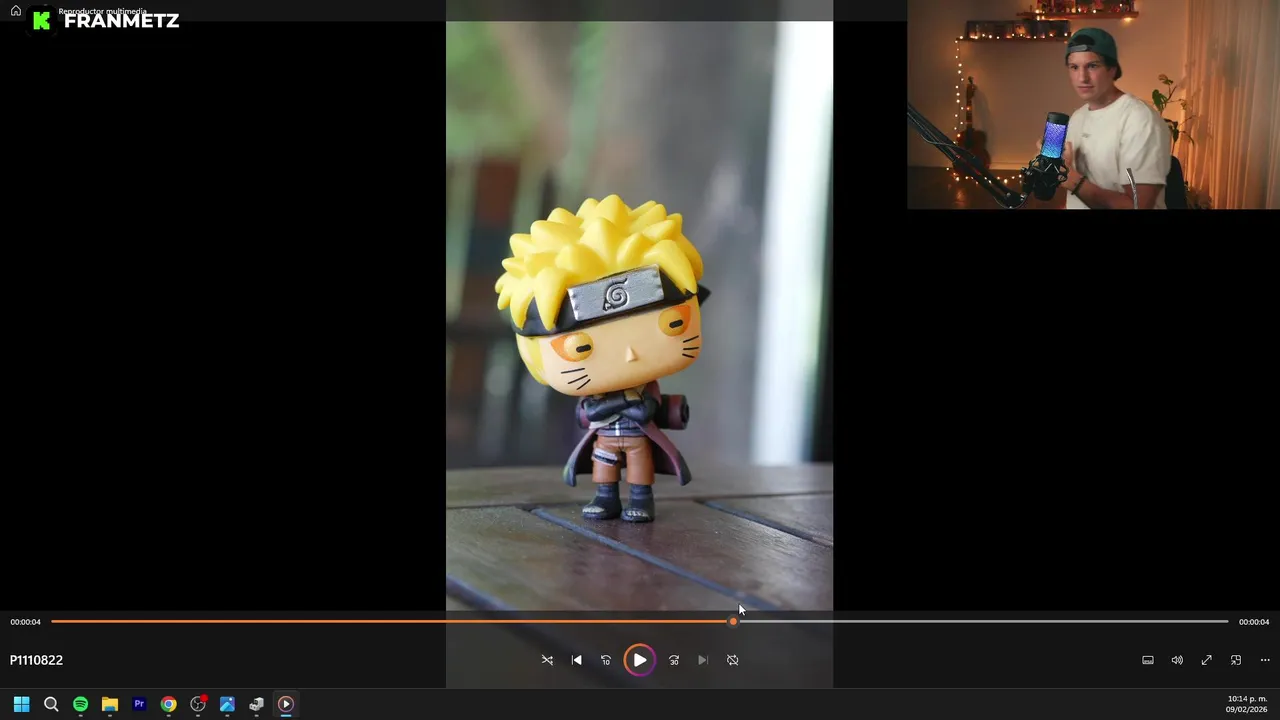Toggle shuffle playback

click(547, 660)
